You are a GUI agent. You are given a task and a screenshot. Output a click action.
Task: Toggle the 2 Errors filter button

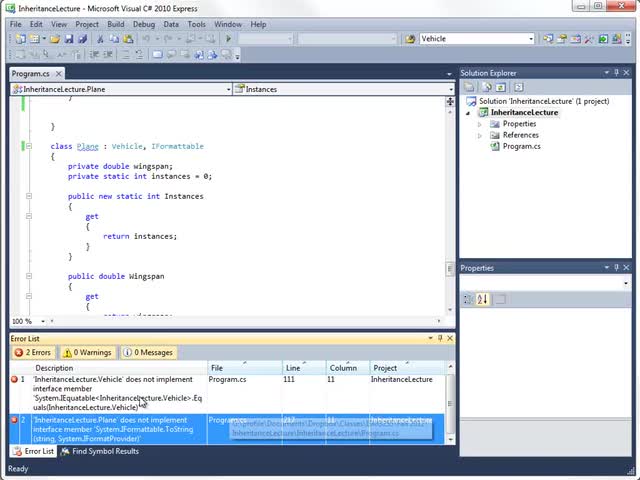32,352
